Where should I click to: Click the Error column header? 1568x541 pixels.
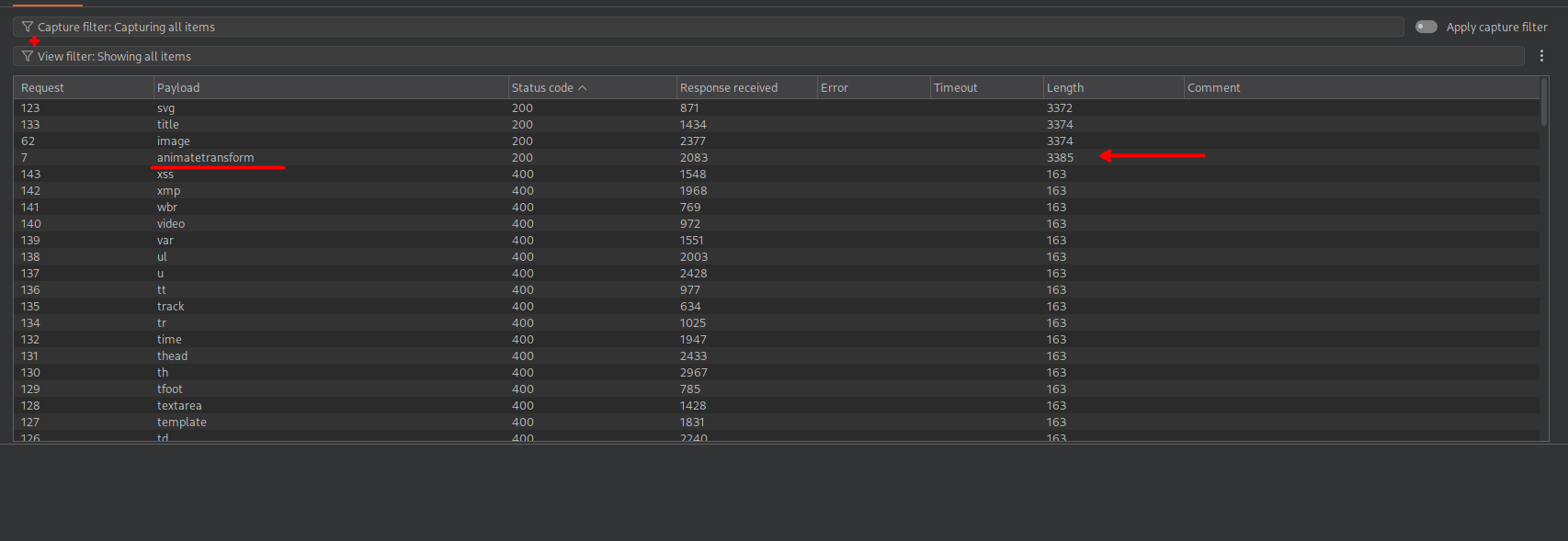pyautogui.click(x=834, y=88)
